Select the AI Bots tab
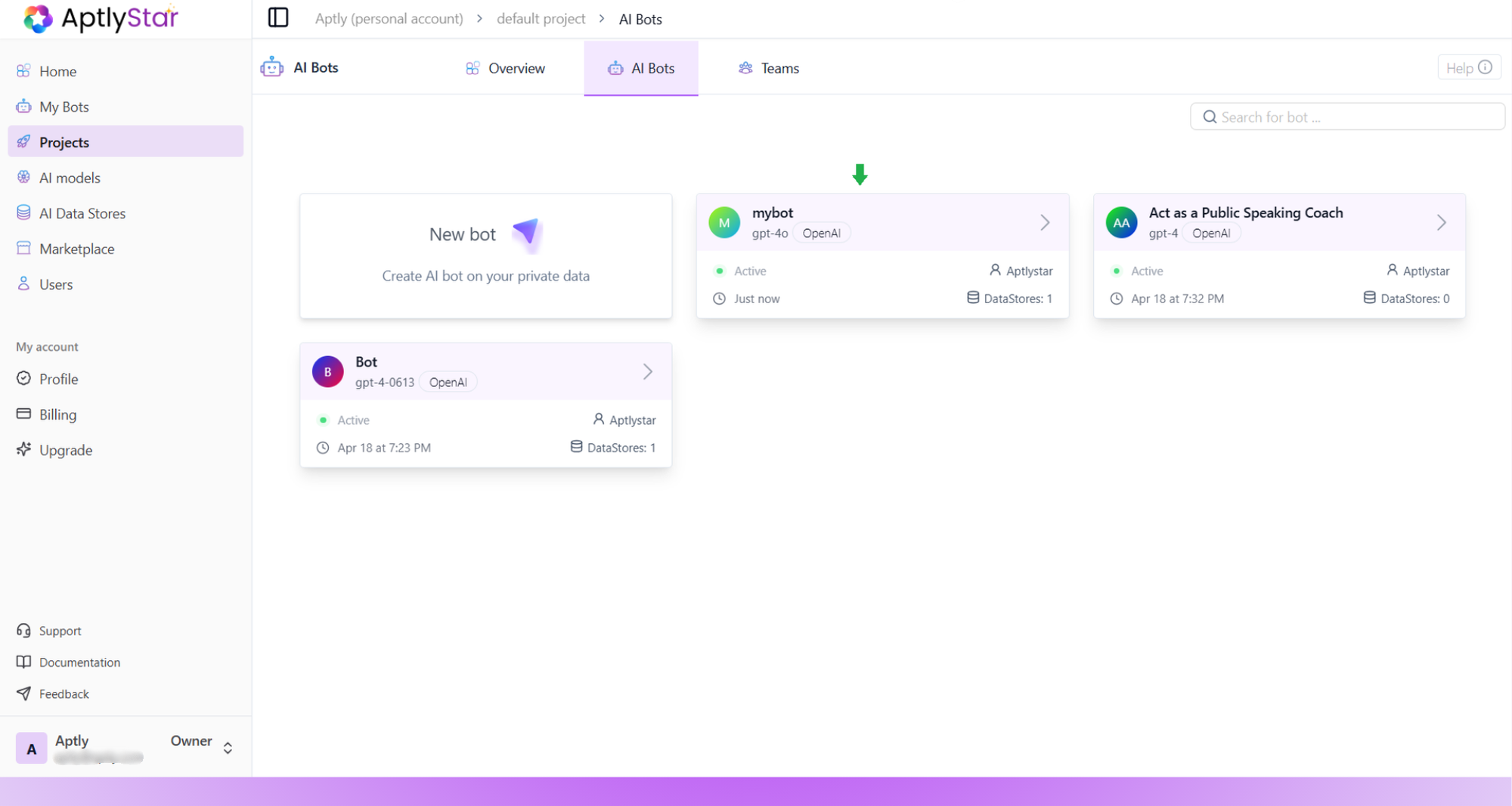The width and height of the screenshot is (1512, 806). tap(641, 68)
